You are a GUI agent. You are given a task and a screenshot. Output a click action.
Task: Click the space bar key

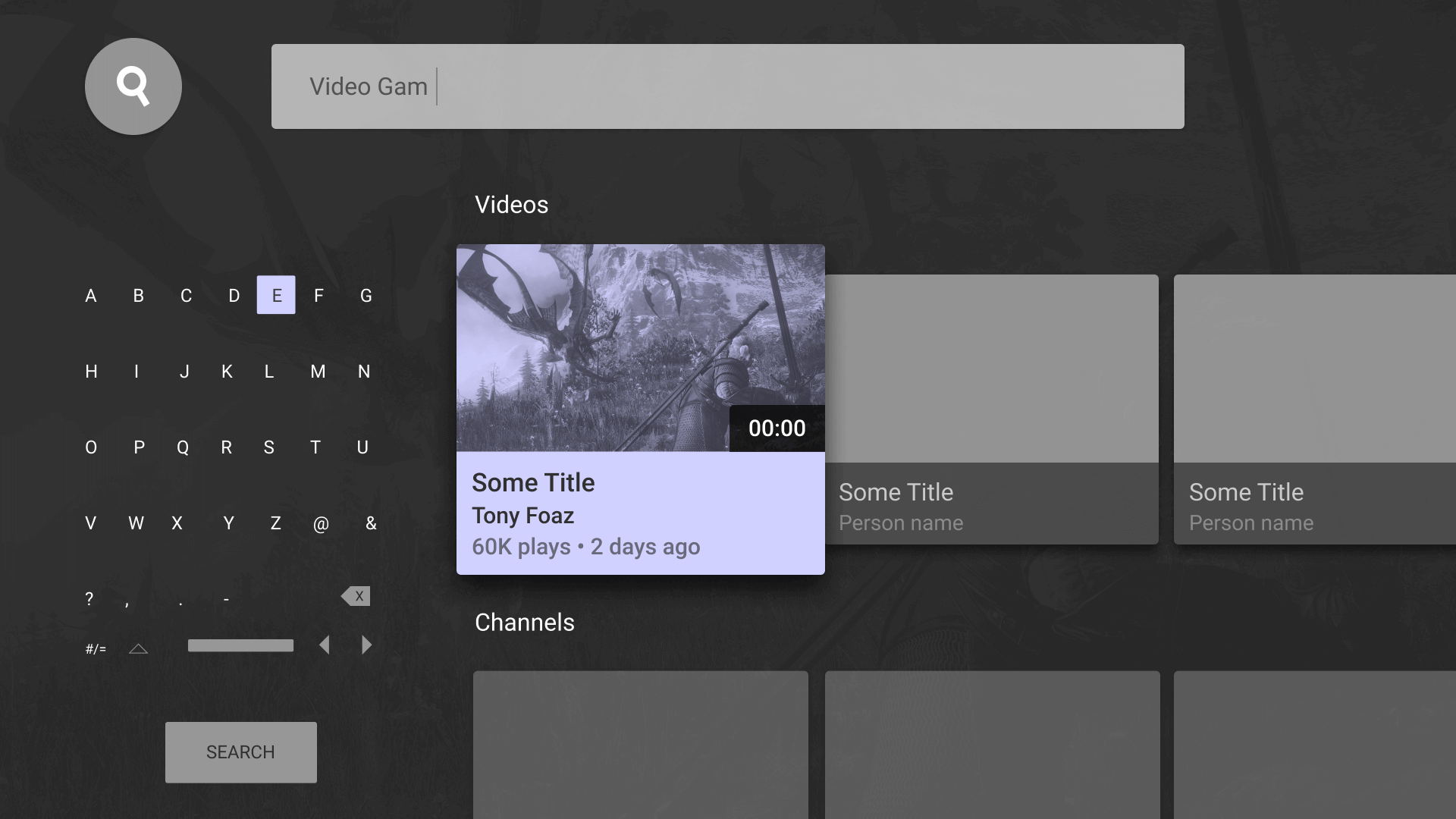point(240,645)
